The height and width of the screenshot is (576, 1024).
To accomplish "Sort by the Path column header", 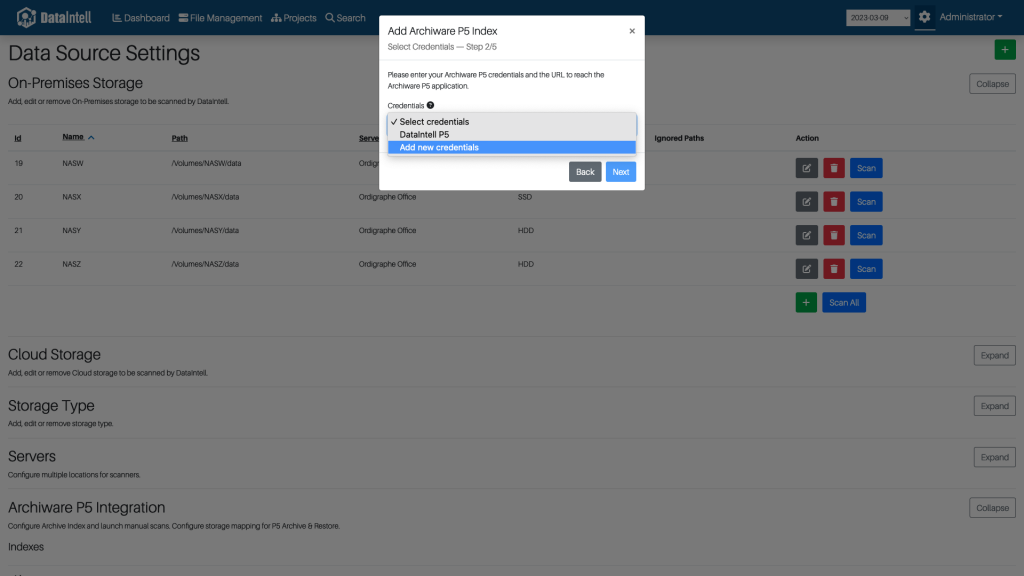I will tap(180, 138).
